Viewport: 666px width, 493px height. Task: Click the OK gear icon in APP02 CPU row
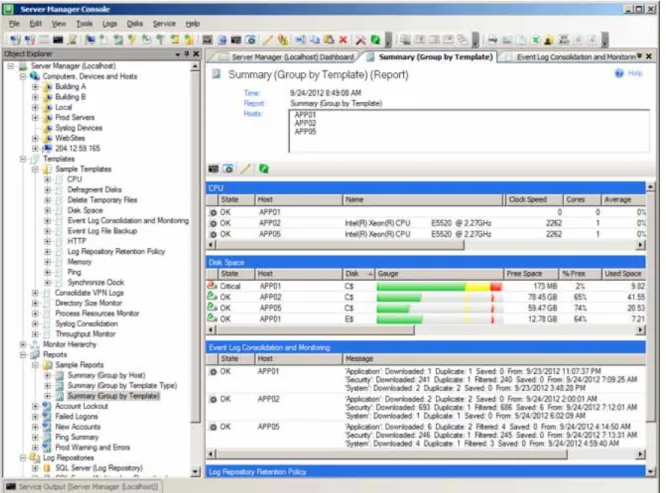coord(213,223)
